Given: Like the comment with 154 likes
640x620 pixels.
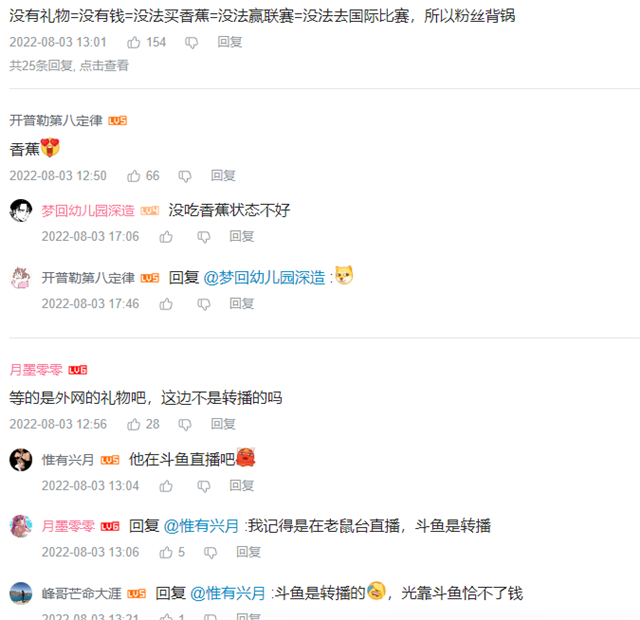Looking at the screenshot, I should pyautogui.click(x=134, y=42).
